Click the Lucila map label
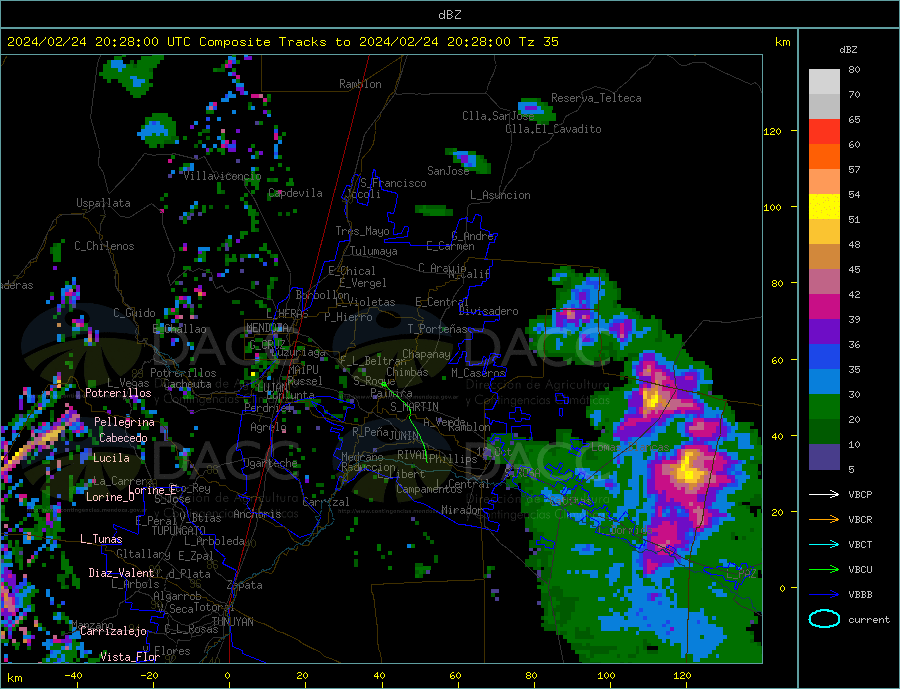Image resolution: width=900 pixels, height=689 pixels. click(111, 458)
